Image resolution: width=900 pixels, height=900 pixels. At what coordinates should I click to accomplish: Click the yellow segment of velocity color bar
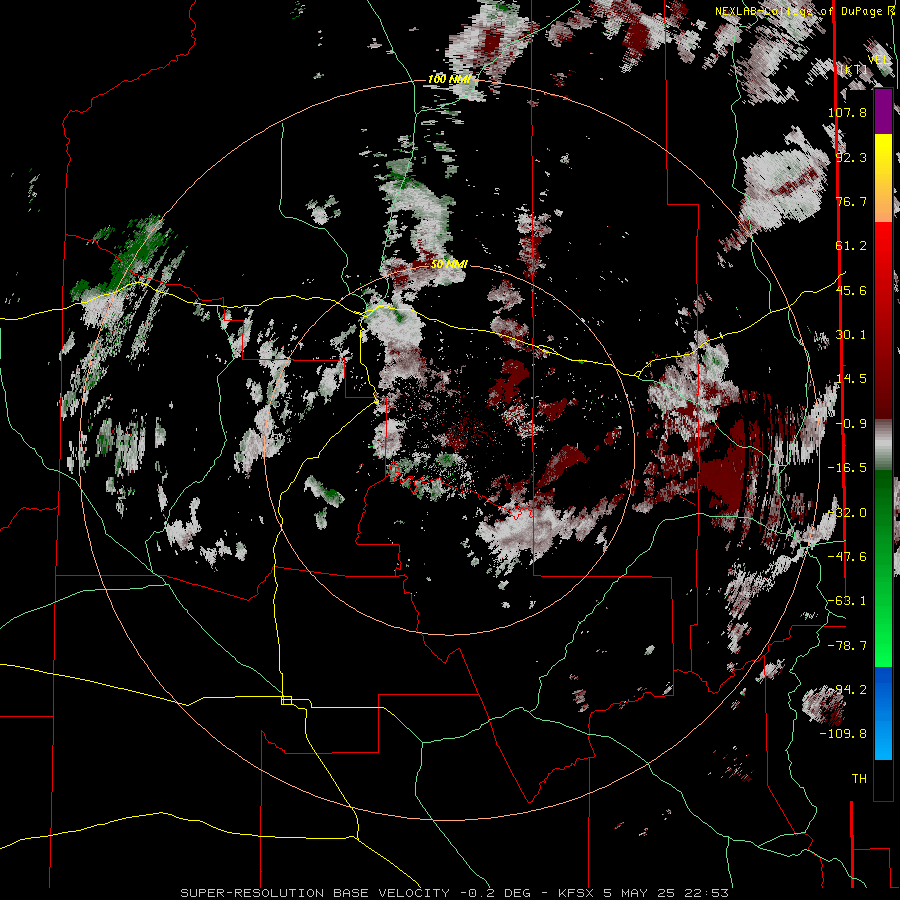click(x=883, y=157)
